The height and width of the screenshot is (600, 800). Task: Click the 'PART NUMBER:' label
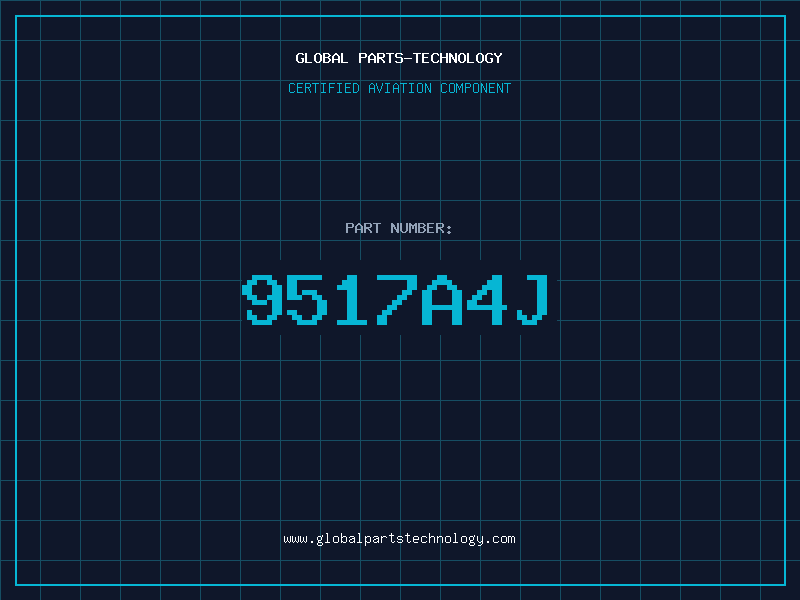tap(399, 228)
